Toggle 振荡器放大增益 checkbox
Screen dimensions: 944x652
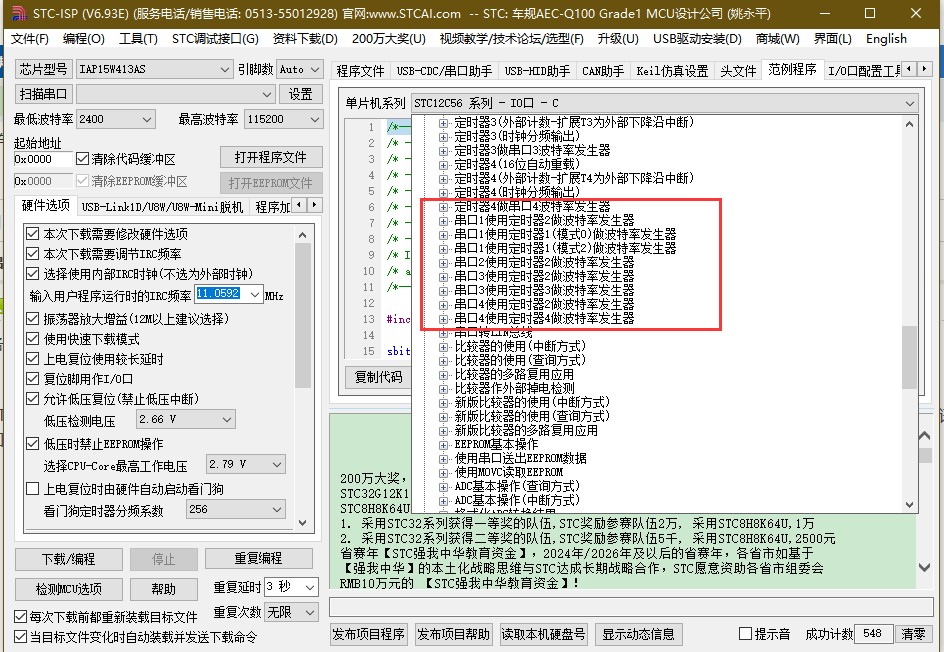click(33, 318)
